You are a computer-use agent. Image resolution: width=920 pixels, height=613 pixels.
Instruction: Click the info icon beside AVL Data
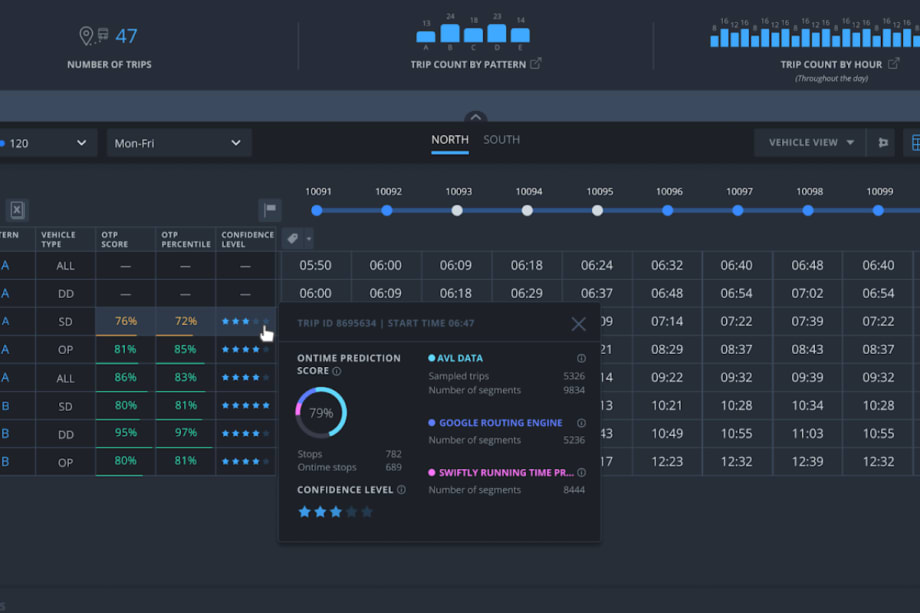(x=580, y=357)
